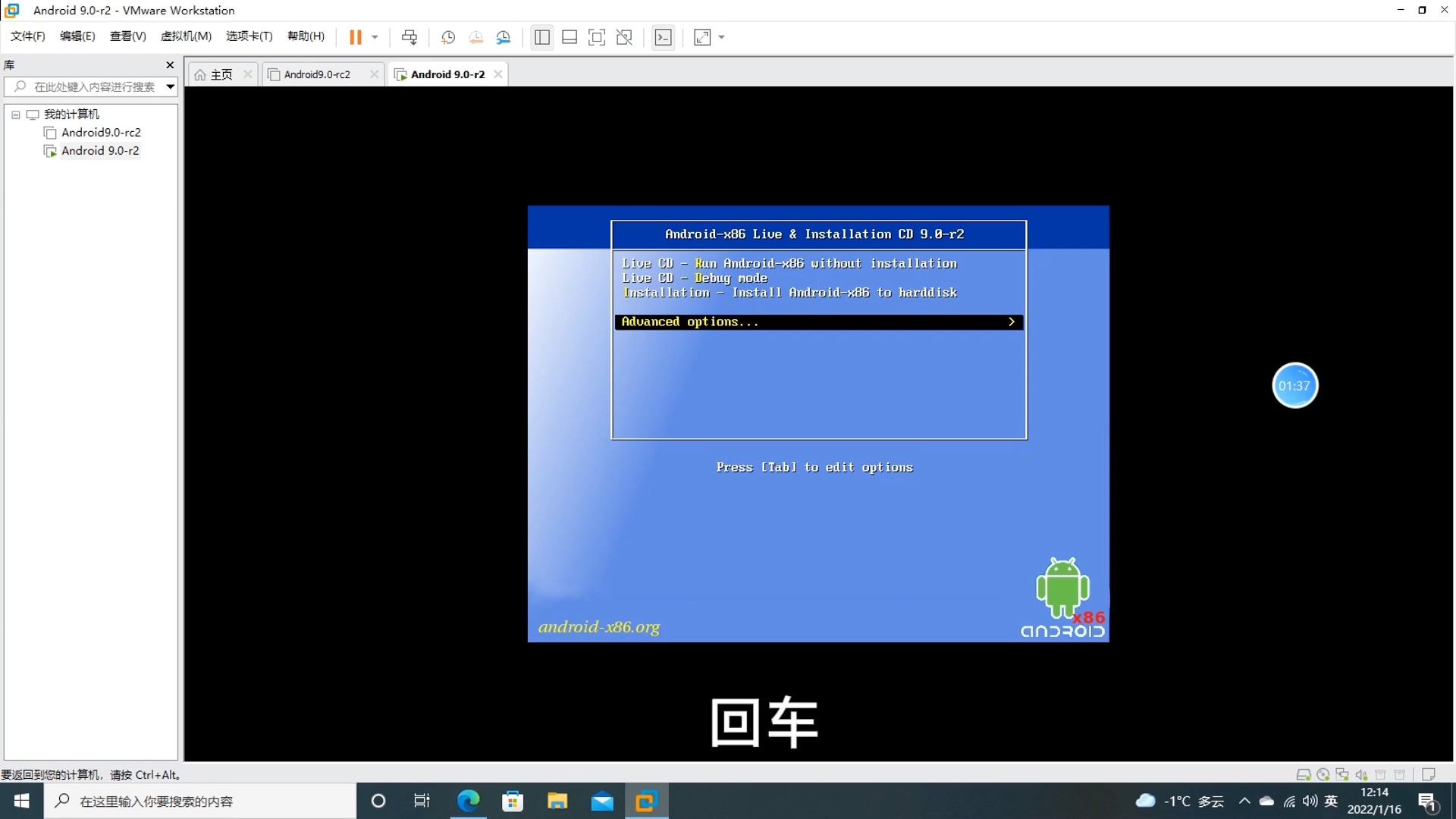The height and width of the screenshot is (819, 1456).
Task: Pause the virtual machine with the orange button
Action: coord(355,37)
